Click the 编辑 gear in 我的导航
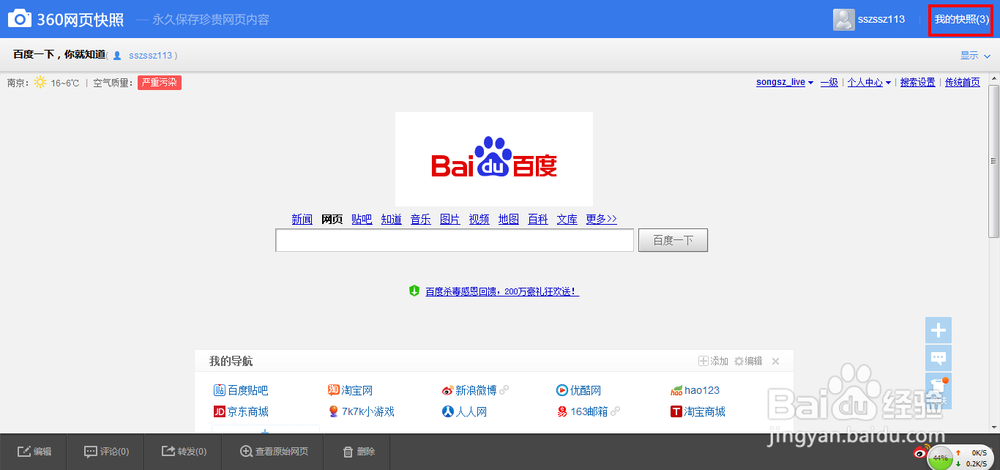The image size is (1000, 470). coord(748,361)
